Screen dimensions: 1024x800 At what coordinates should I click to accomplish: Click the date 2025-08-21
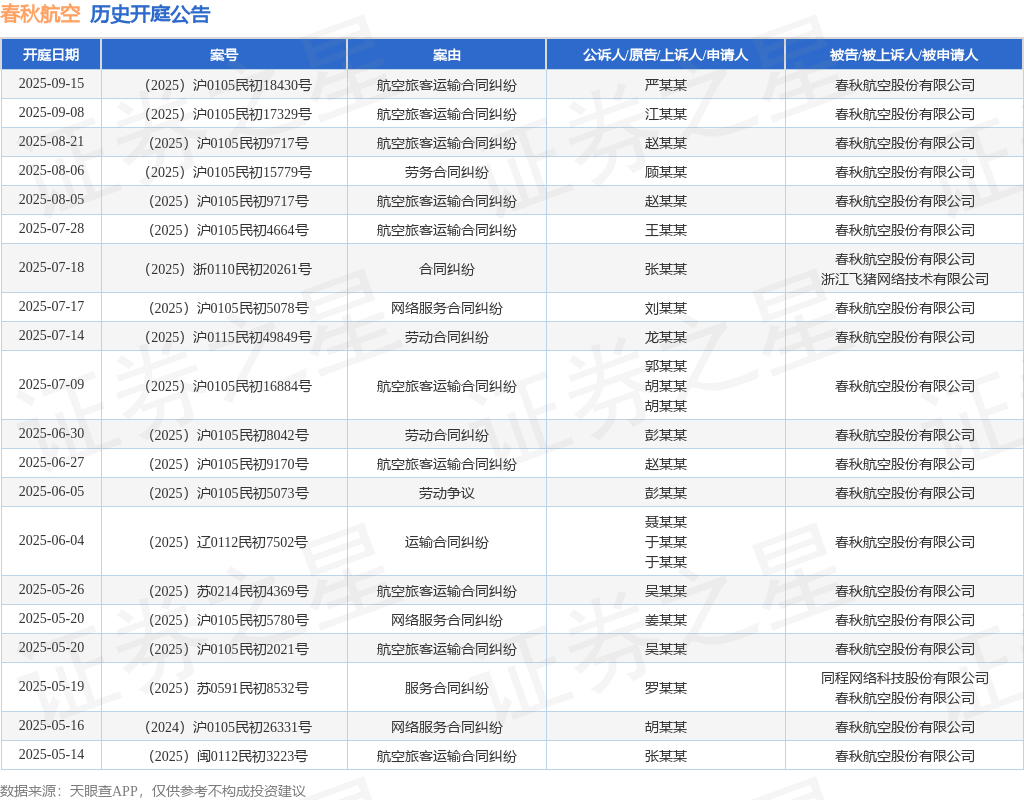52,142
